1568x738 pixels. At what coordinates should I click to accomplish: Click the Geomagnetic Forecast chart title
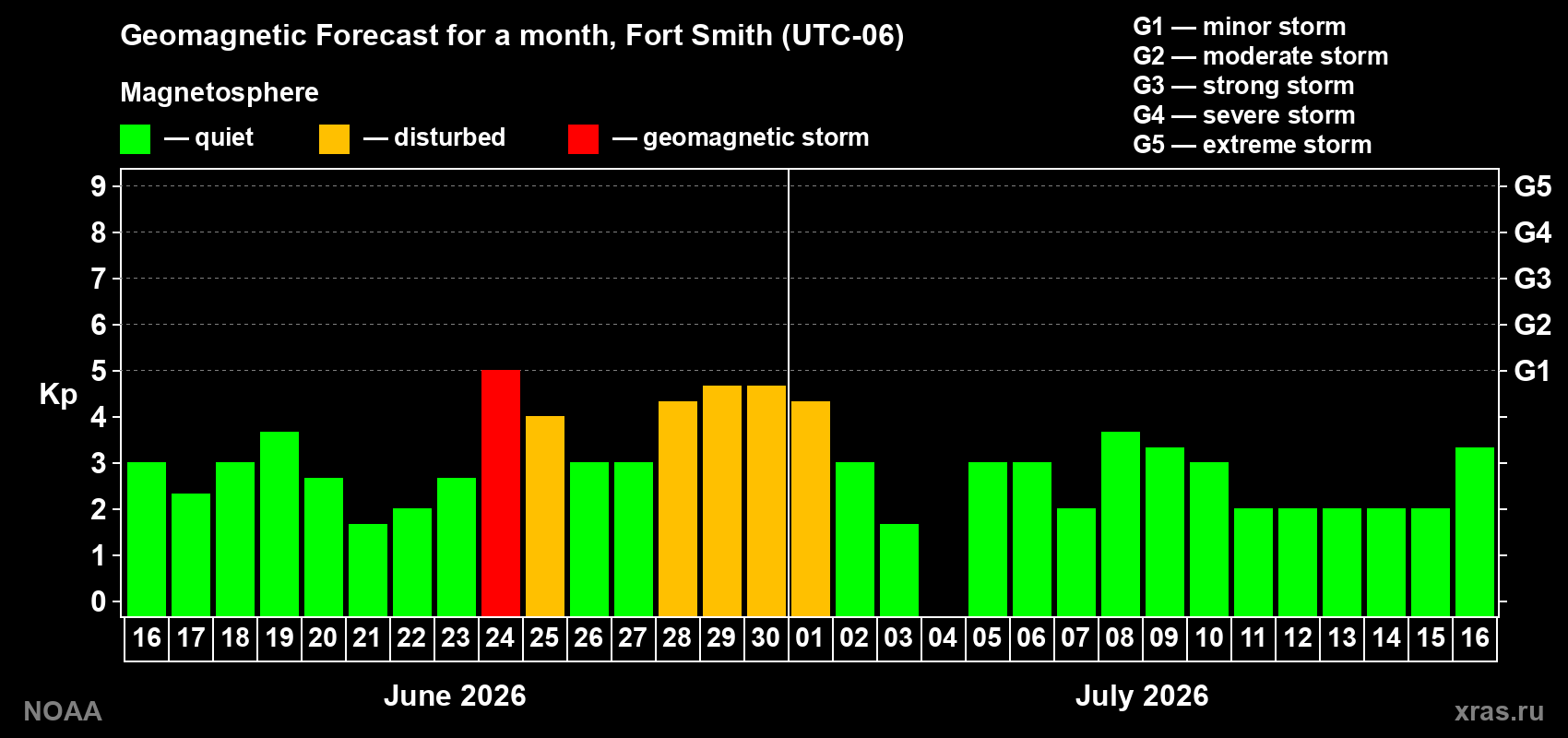512,36
